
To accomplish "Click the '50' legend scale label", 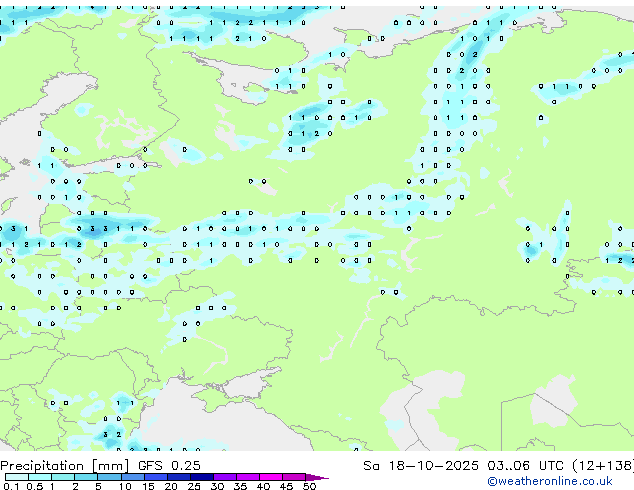I will (x=309, y=486).
